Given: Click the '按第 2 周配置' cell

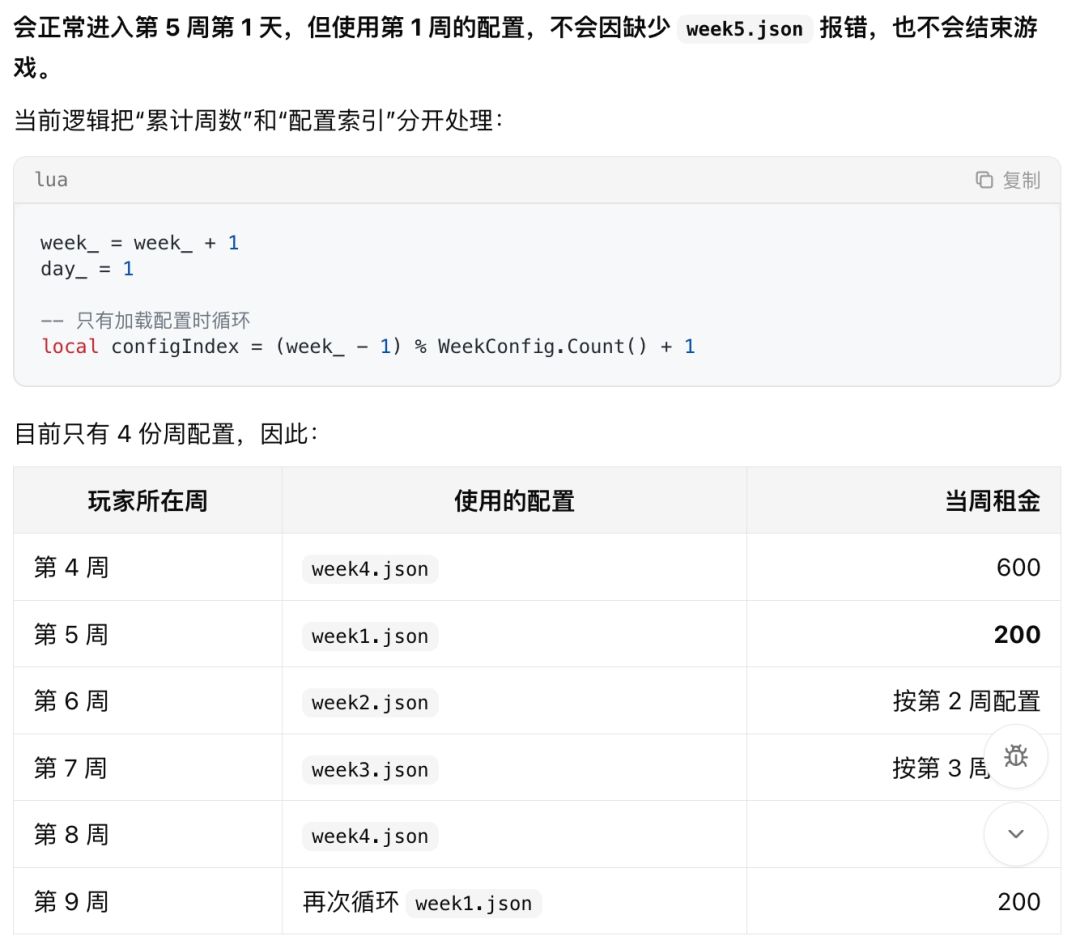Looking at the screenshot, I should point(966,701).
